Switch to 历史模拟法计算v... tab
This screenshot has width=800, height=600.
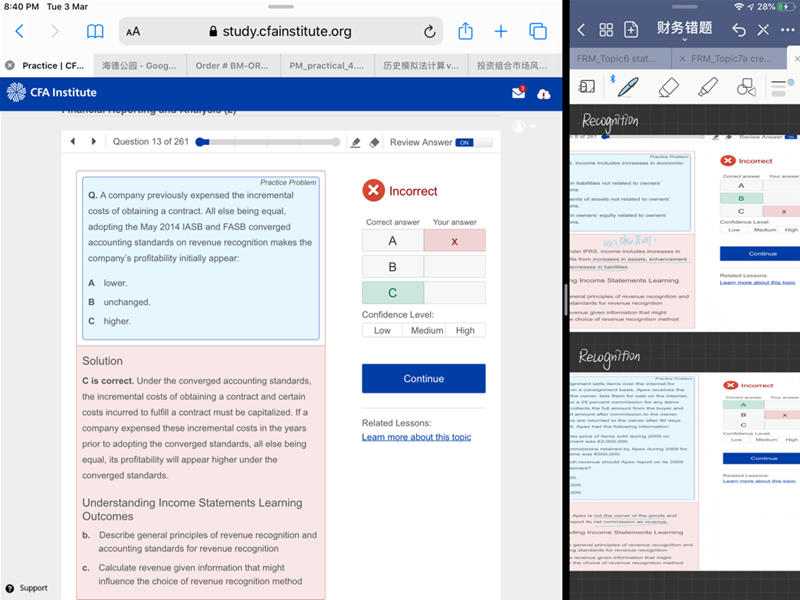pos(420,65)
